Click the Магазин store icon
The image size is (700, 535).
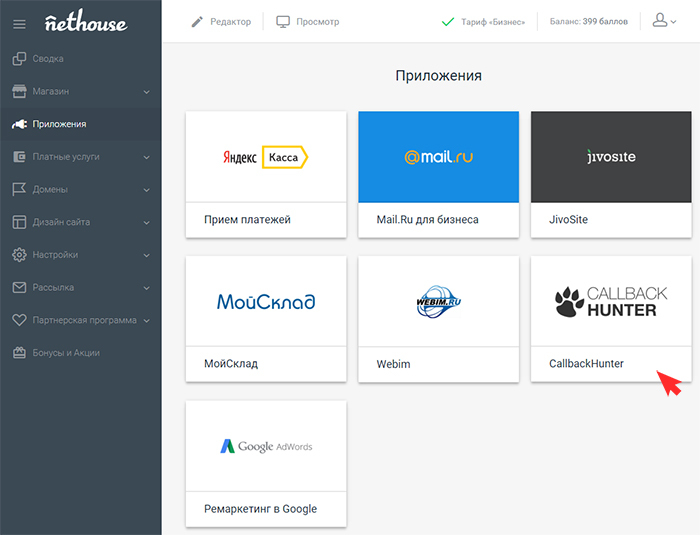(x=19, y=91)
